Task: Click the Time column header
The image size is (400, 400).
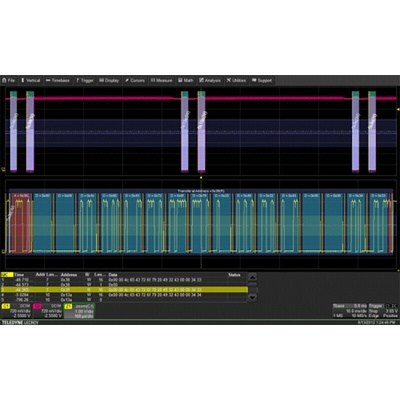Action: (19, 275)
